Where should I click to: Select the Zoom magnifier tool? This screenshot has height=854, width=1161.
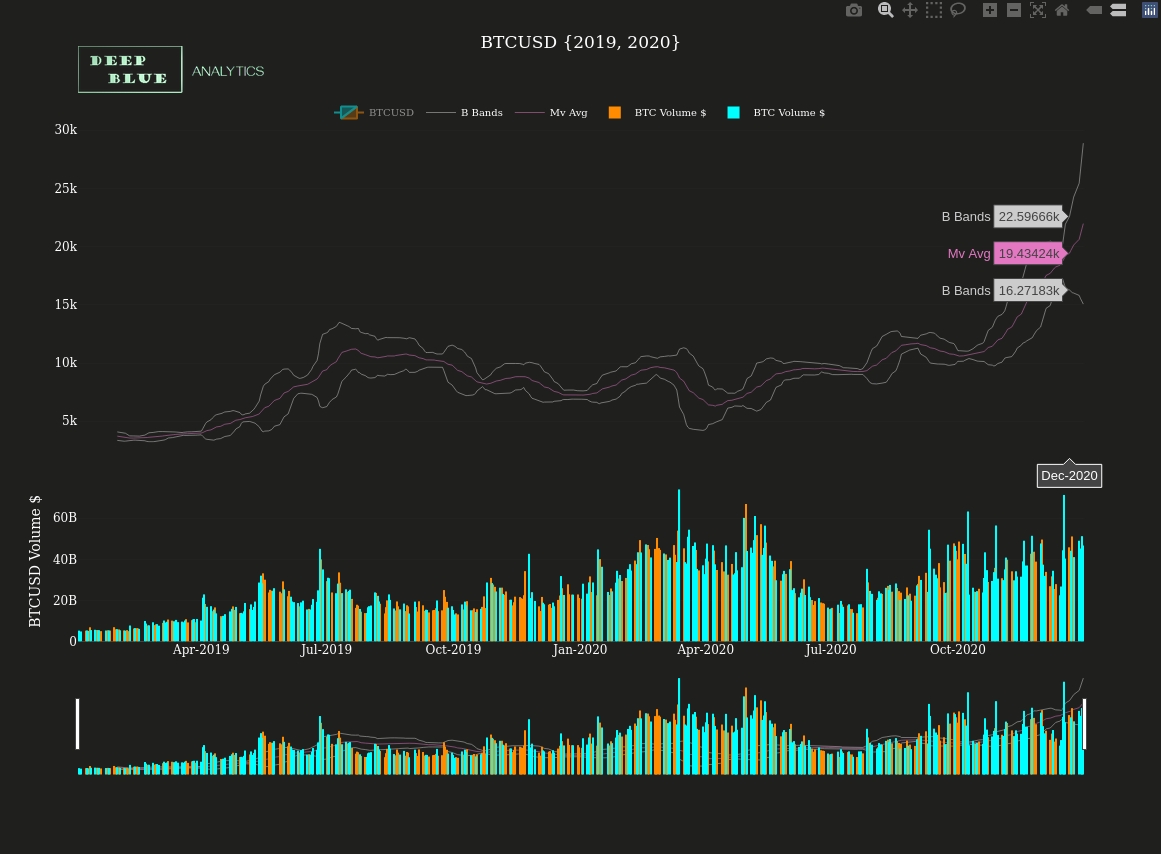click(x=885, y=10)
